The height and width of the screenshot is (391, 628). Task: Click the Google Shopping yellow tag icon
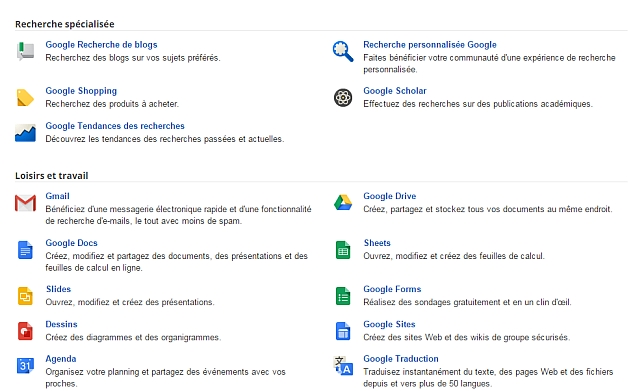25,98
